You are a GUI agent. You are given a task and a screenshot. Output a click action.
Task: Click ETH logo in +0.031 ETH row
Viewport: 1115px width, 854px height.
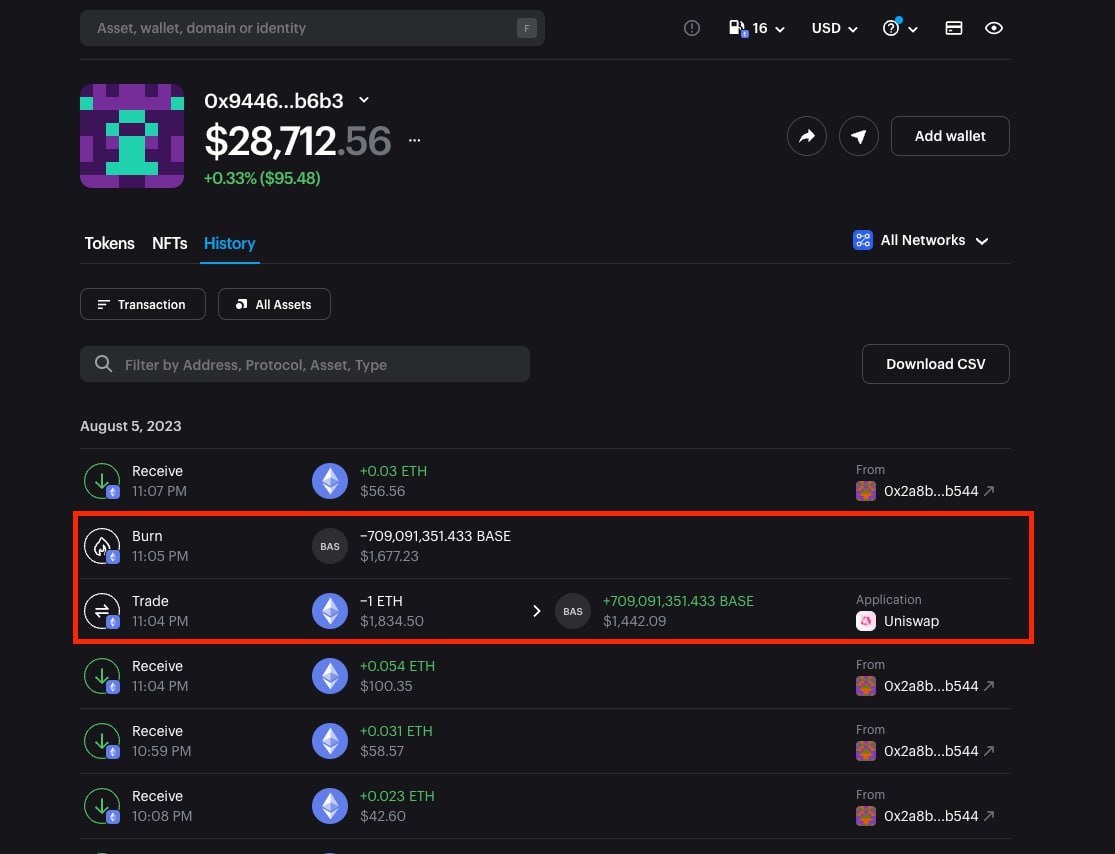click(330, 741)
